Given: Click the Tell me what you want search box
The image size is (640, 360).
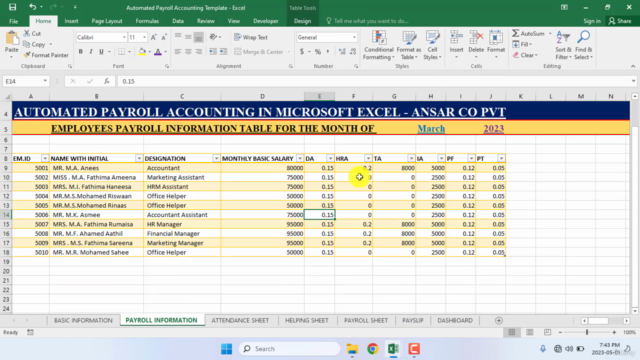Looking at the screenshot, I should point(367,21).
